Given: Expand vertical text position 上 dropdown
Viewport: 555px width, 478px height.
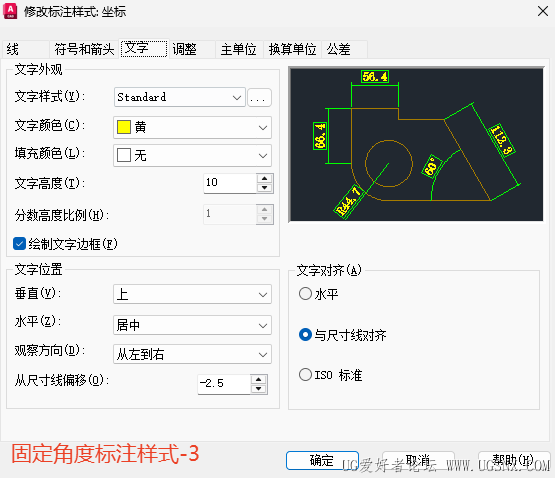Looking at the screenshot, I should click(192, 294).
